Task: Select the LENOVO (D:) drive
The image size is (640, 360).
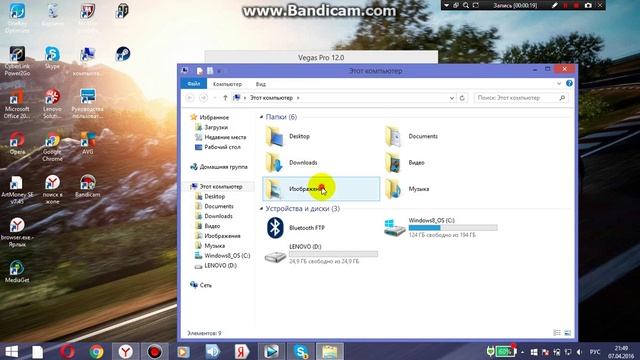Action: [321, 254]
